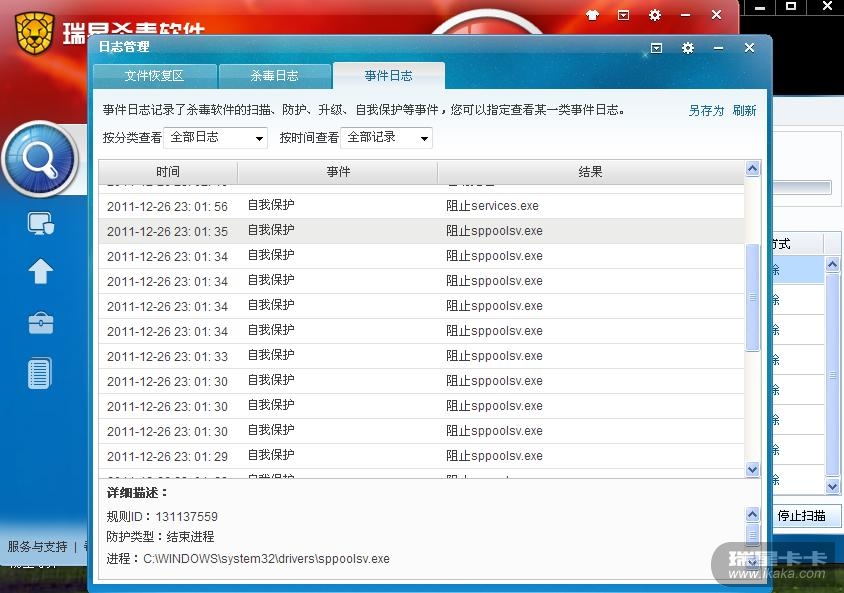Close the main Rising antivirus window

point(716,15)
